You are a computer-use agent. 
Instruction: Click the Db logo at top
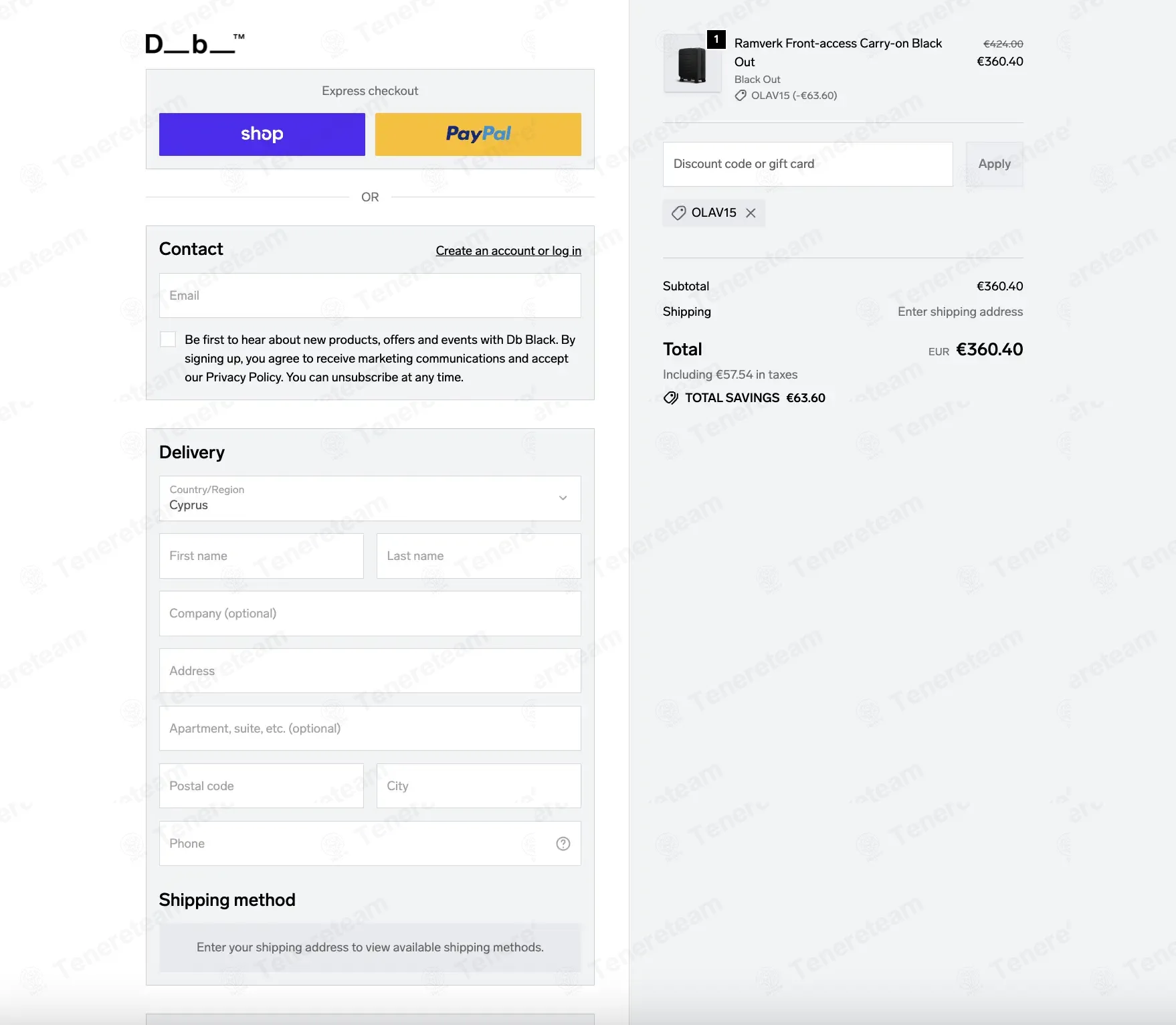195,44
